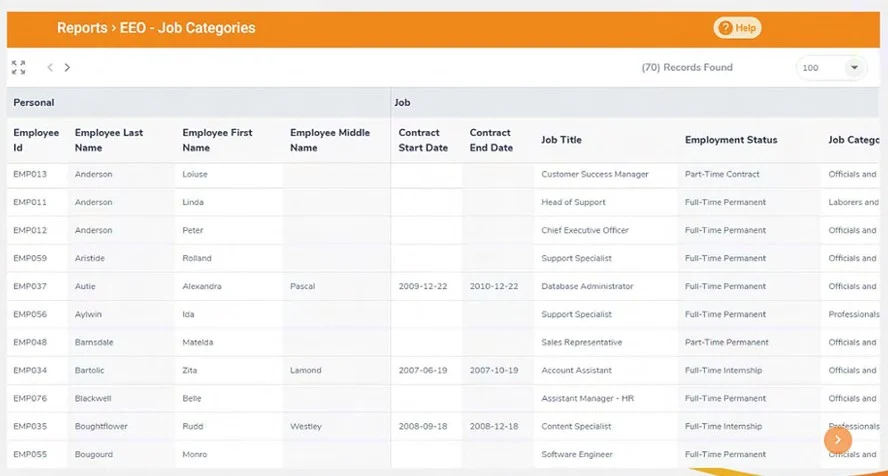The width and height of the screenshot is (888, 476).
Task: Select the EMP076 cell
Action: (x=30, y=398)
